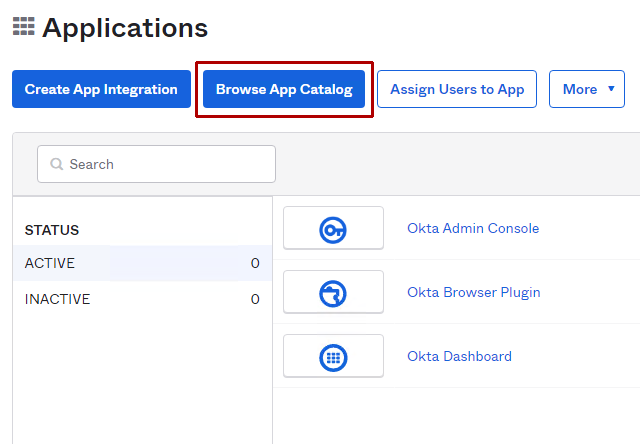This screenshot has height=444, width=640.
Task: Click the ACTIVE status count number
Action: point(255,263)
